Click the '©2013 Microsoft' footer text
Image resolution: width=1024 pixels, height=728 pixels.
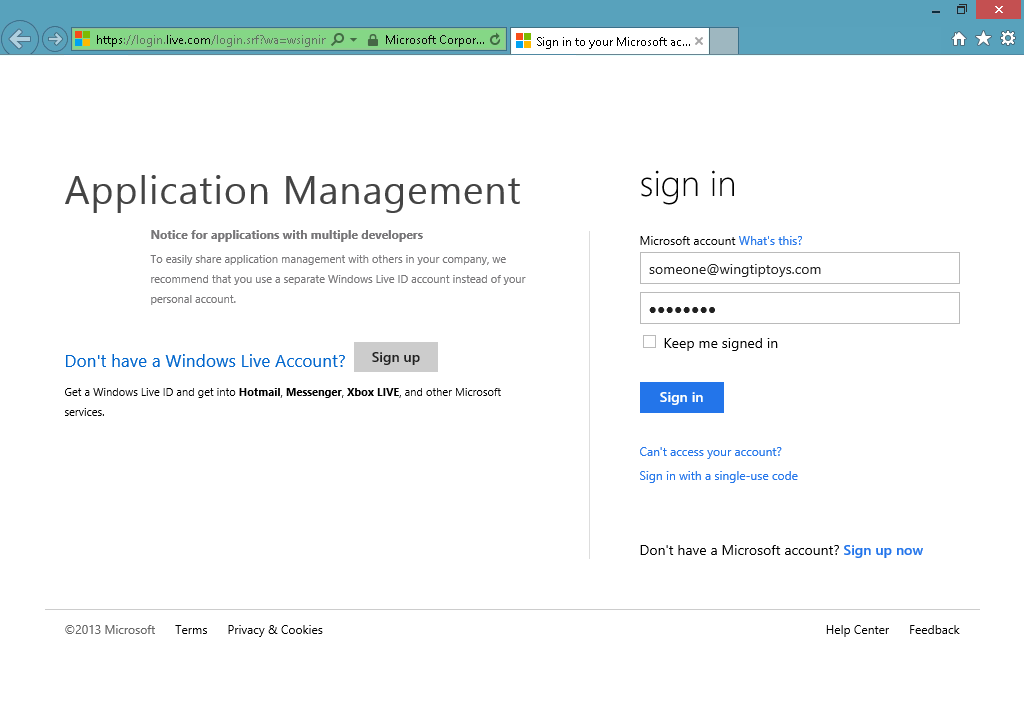click(x=110, y=630)
